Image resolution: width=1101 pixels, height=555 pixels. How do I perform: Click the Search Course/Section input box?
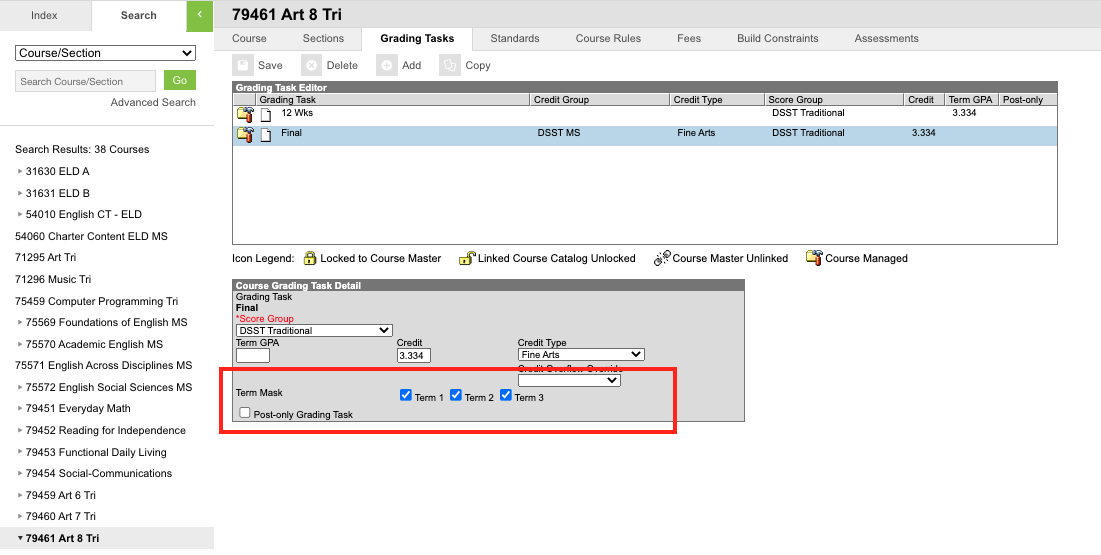click(x=86, y=81)
